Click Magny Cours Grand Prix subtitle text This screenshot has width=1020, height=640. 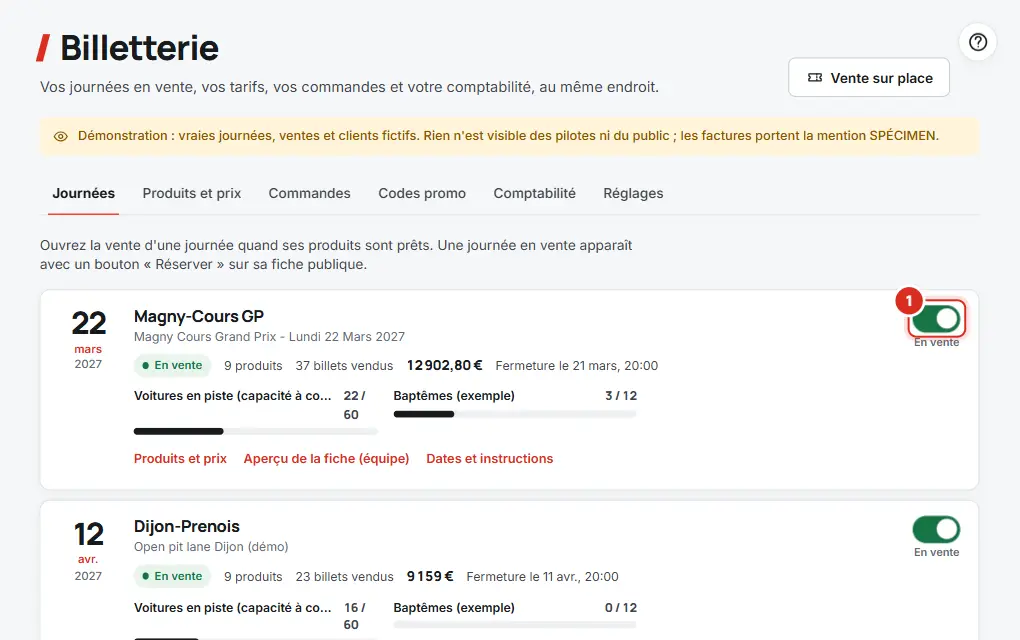tap(269, 336)
